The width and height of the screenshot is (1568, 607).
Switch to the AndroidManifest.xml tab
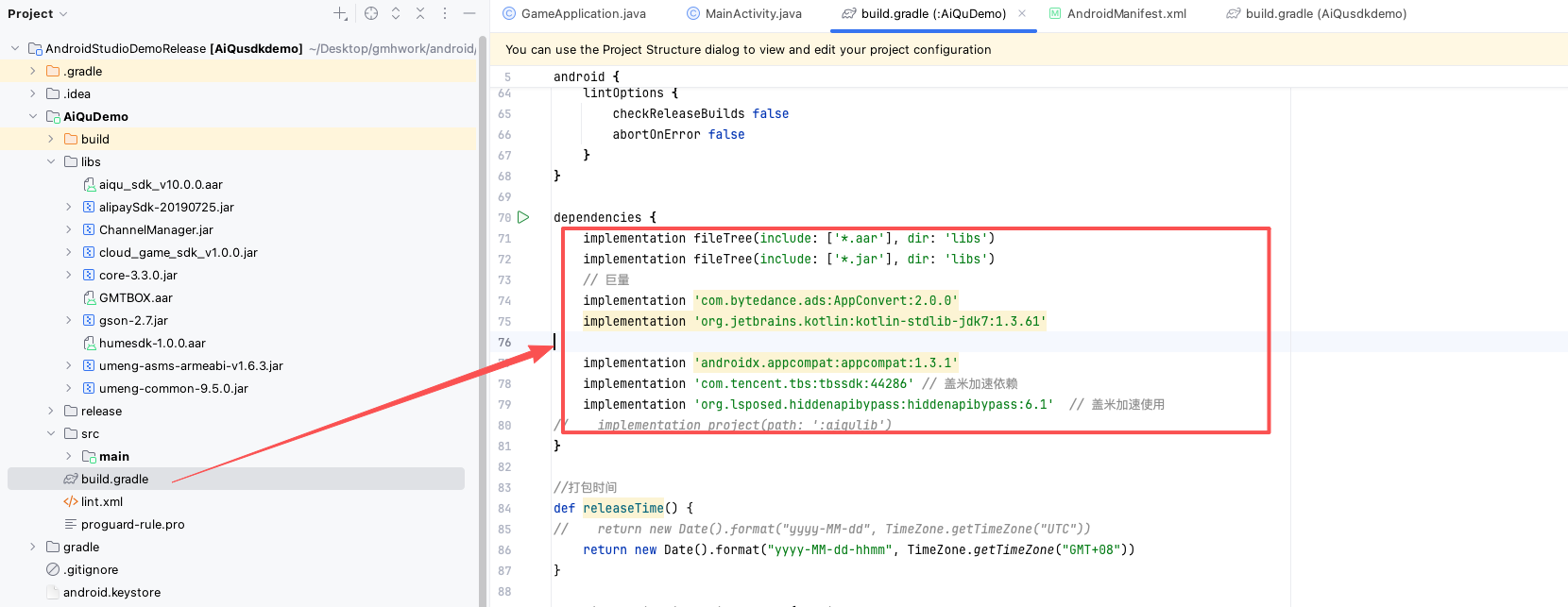coord(1126,14)
